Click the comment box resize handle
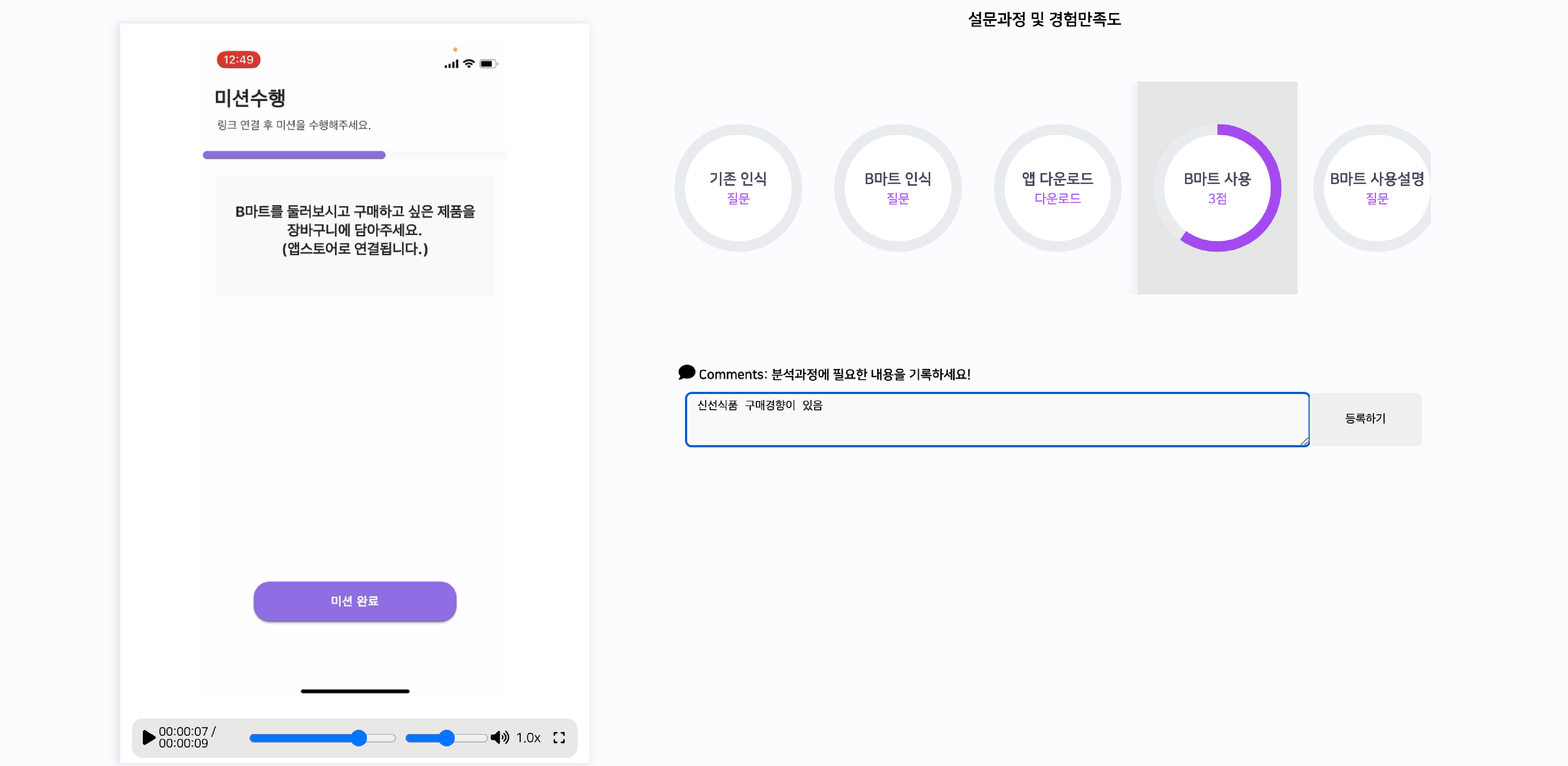1568x766 pixels. 1304,441
